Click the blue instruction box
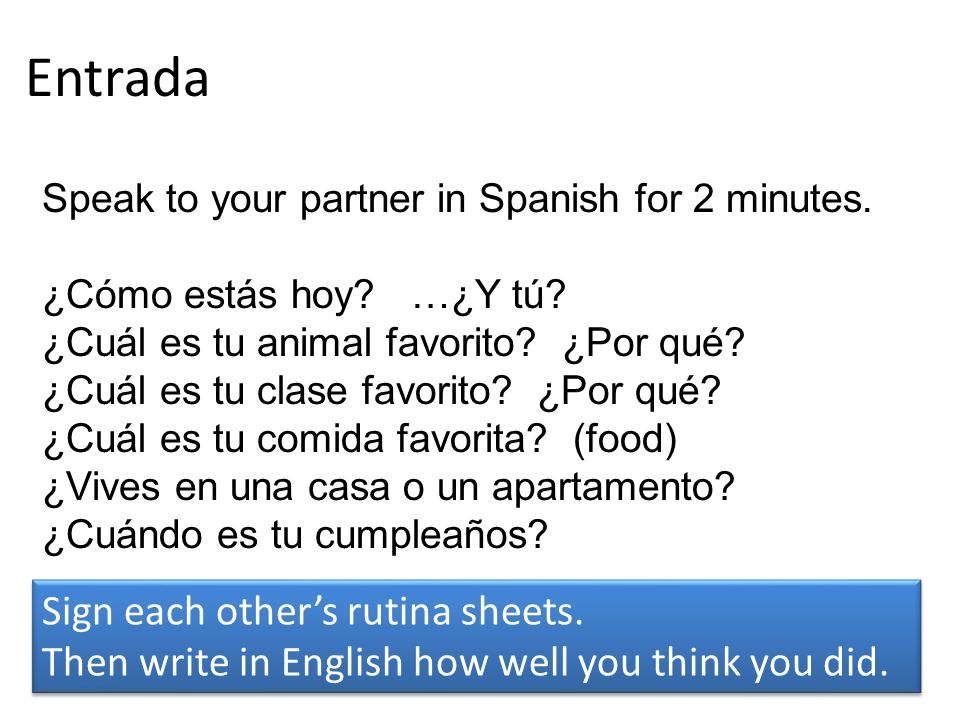The height and width of the screenshot is (720, 960). click(x=476, y=636)
